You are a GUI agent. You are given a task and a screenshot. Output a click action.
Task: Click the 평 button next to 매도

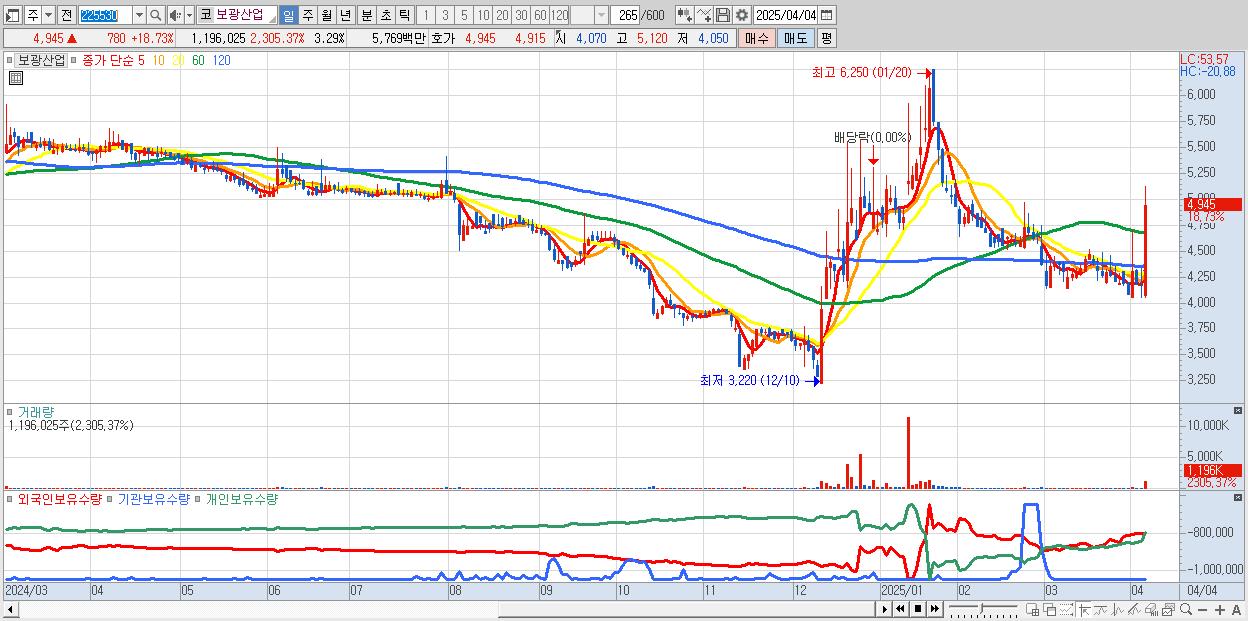pyautogui.click(x=826, y=38)
